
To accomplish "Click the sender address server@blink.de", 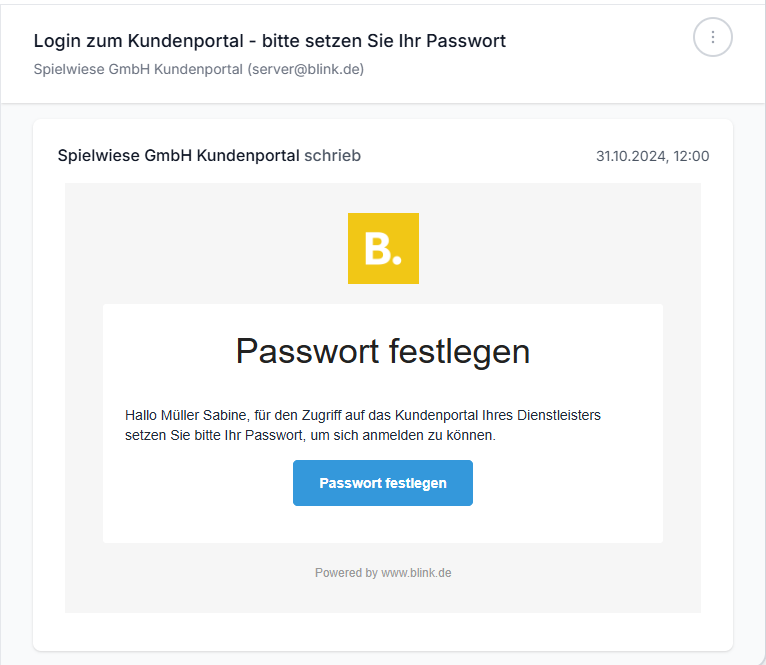I will point(306,69).
